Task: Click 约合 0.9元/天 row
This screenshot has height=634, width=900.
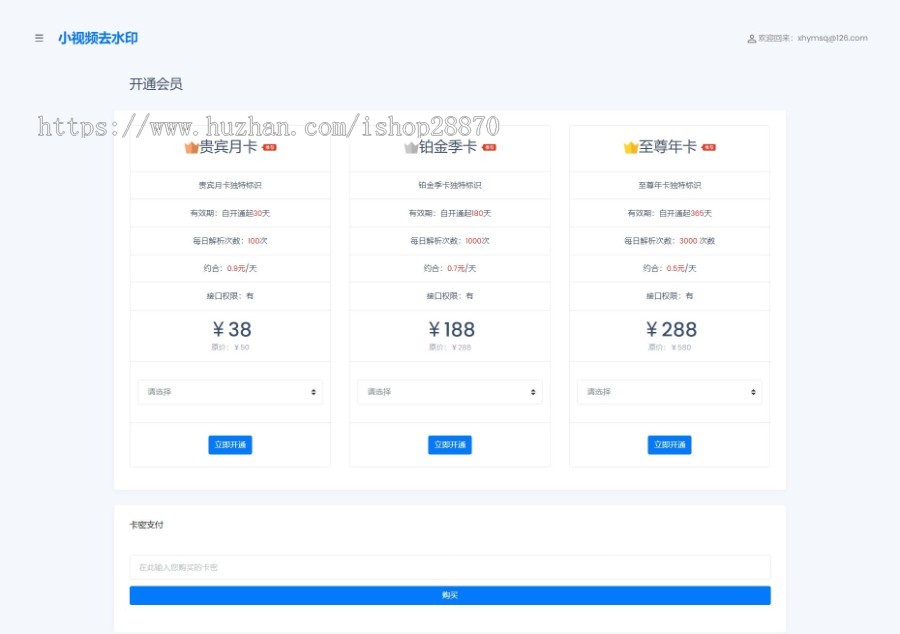Action: pyautogui.click(x=230, y=268)
